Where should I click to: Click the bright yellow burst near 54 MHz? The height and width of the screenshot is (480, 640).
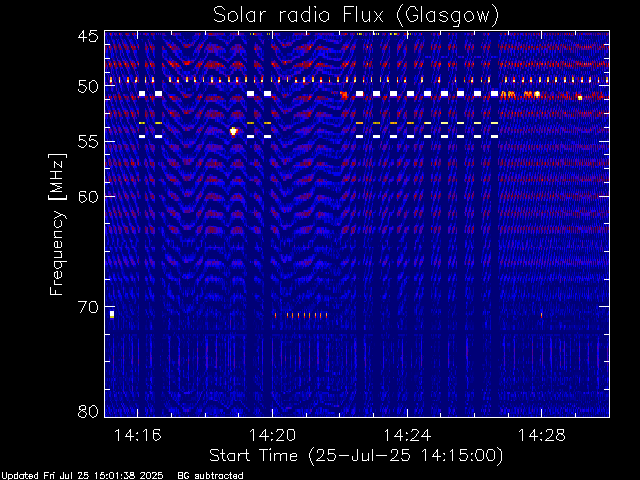click(x=233, y=131)
